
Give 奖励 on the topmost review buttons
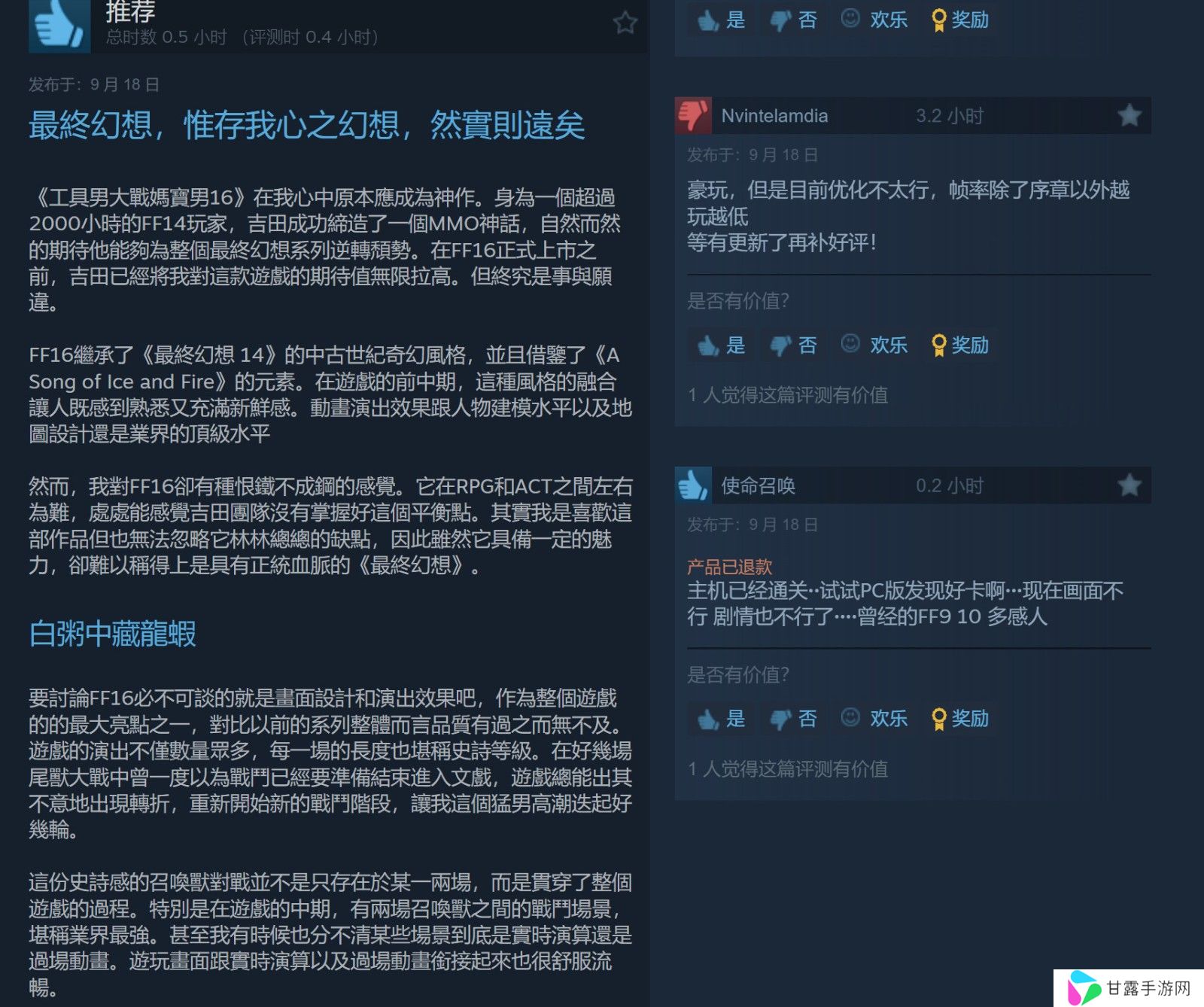point(960,20)
